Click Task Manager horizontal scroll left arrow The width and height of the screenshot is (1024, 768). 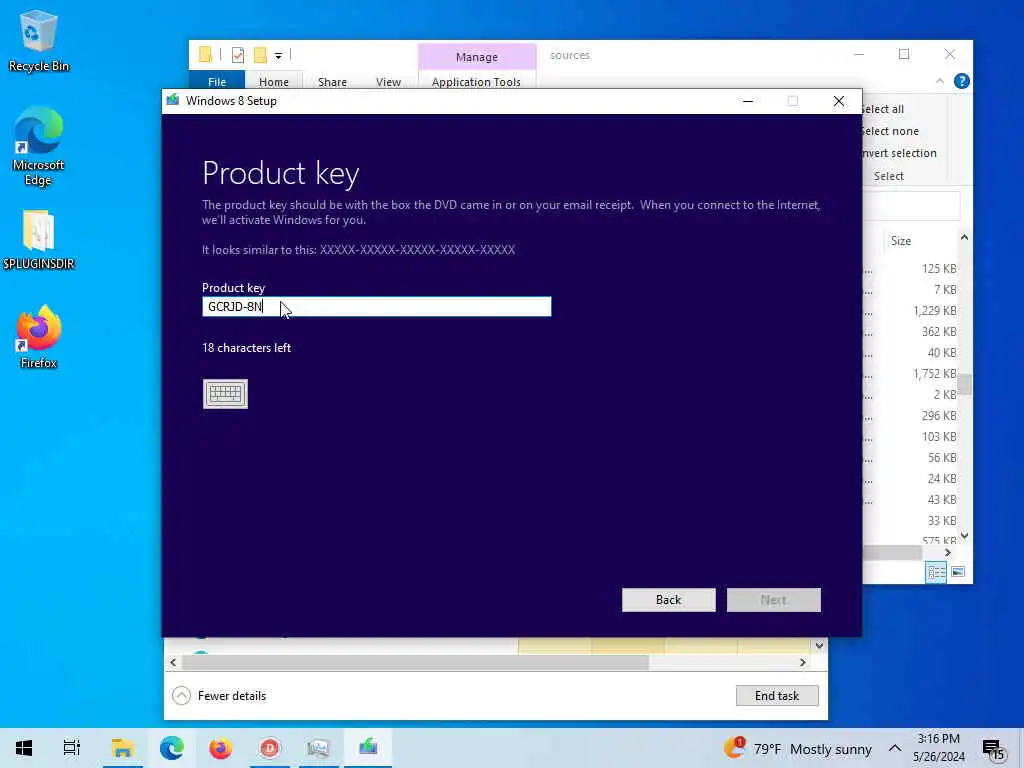(x=173, y=662)
